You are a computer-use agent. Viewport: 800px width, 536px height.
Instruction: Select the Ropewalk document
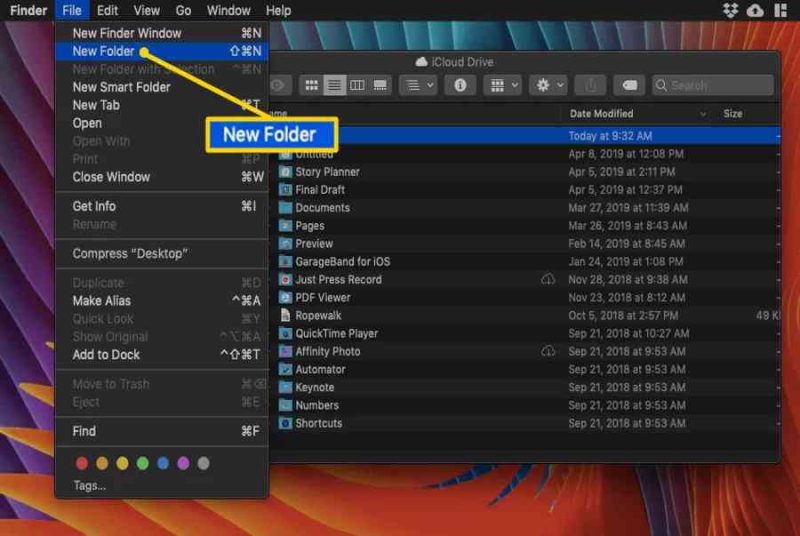pyautogui.click(x=525, y=315)
